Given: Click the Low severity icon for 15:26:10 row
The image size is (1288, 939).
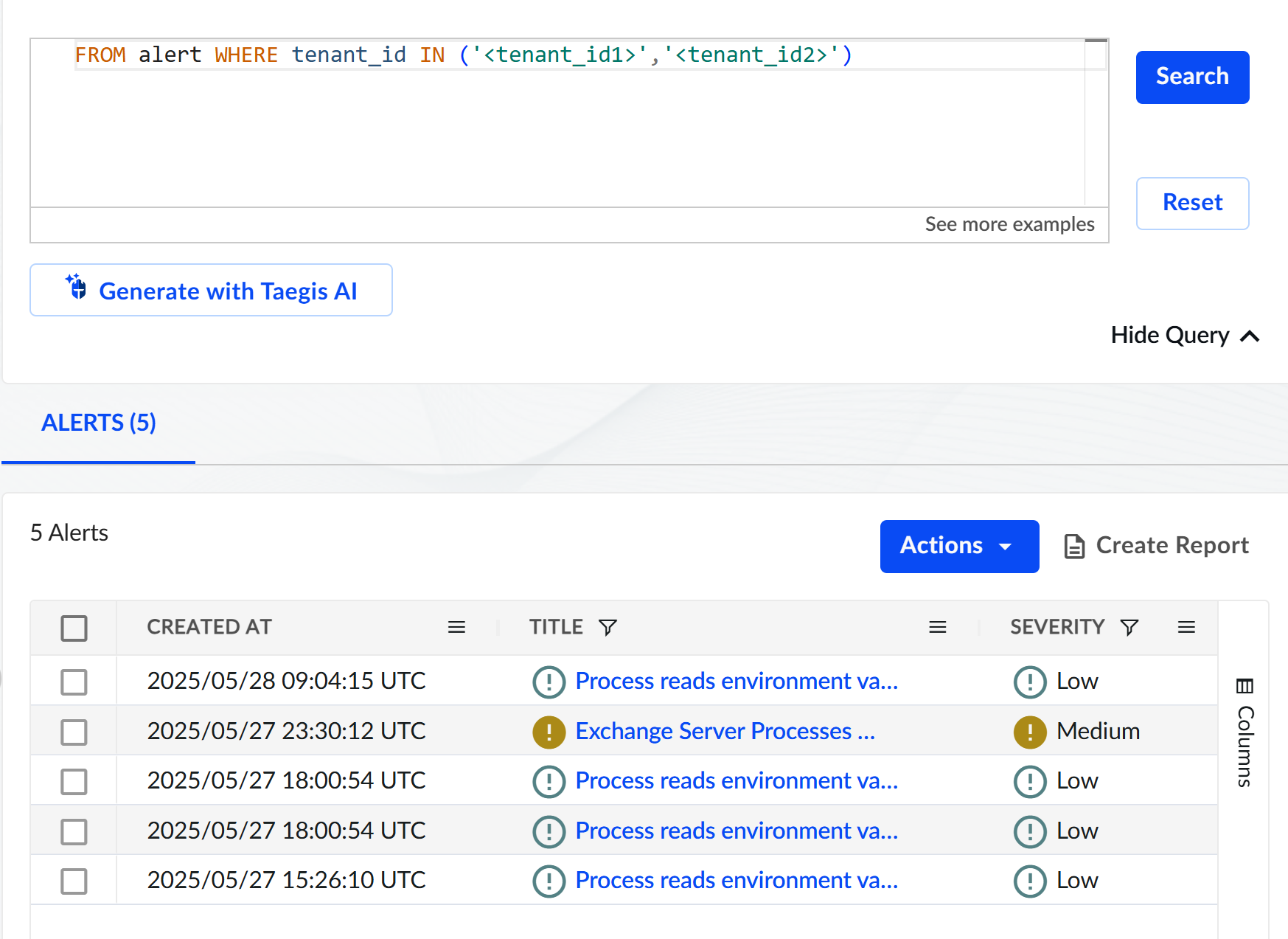Looking at the screenshot, I should coord(1030,881).
